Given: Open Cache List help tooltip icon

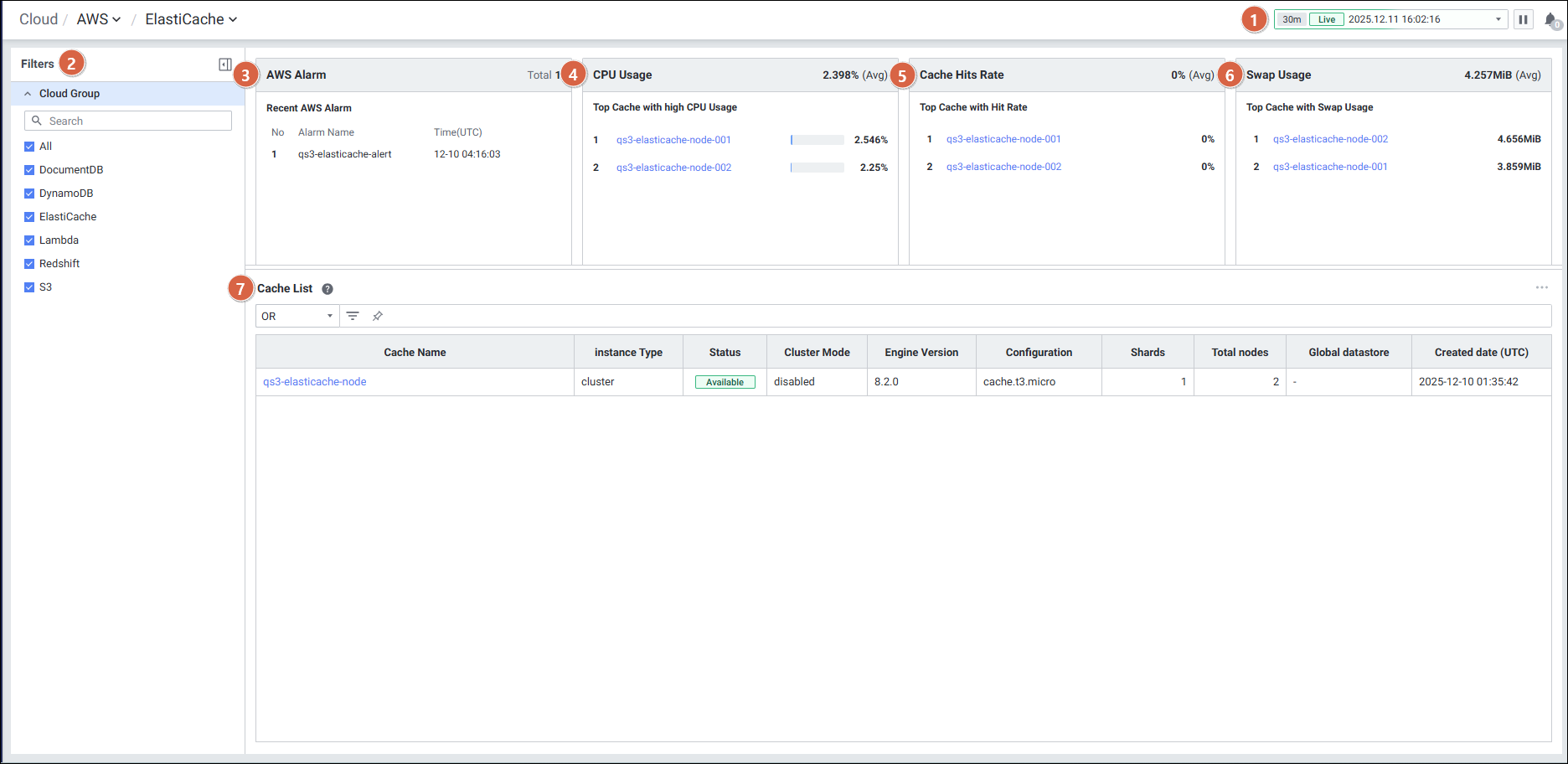Looking at the screenshot, I should pos(328,289).
